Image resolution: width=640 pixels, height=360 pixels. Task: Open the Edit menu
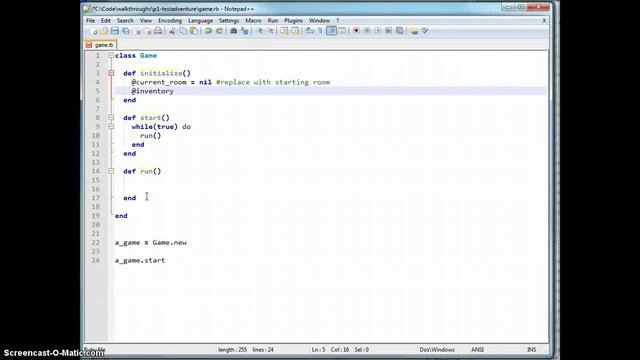(x=106, y=20)
